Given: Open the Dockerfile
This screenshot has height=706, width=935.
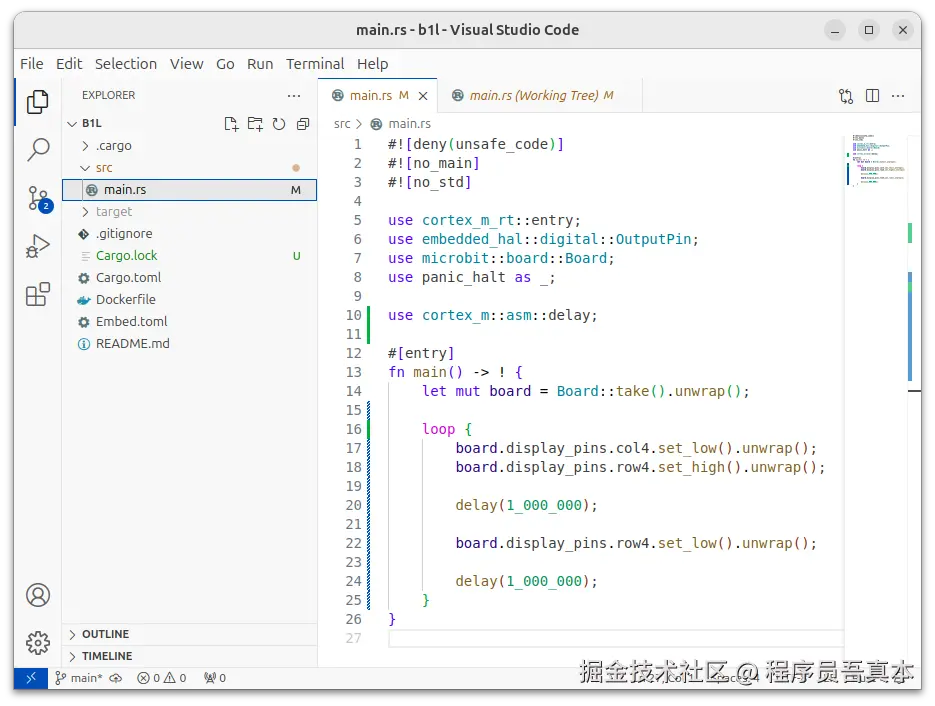Looking at the screenshot, I should pos(190,299).
